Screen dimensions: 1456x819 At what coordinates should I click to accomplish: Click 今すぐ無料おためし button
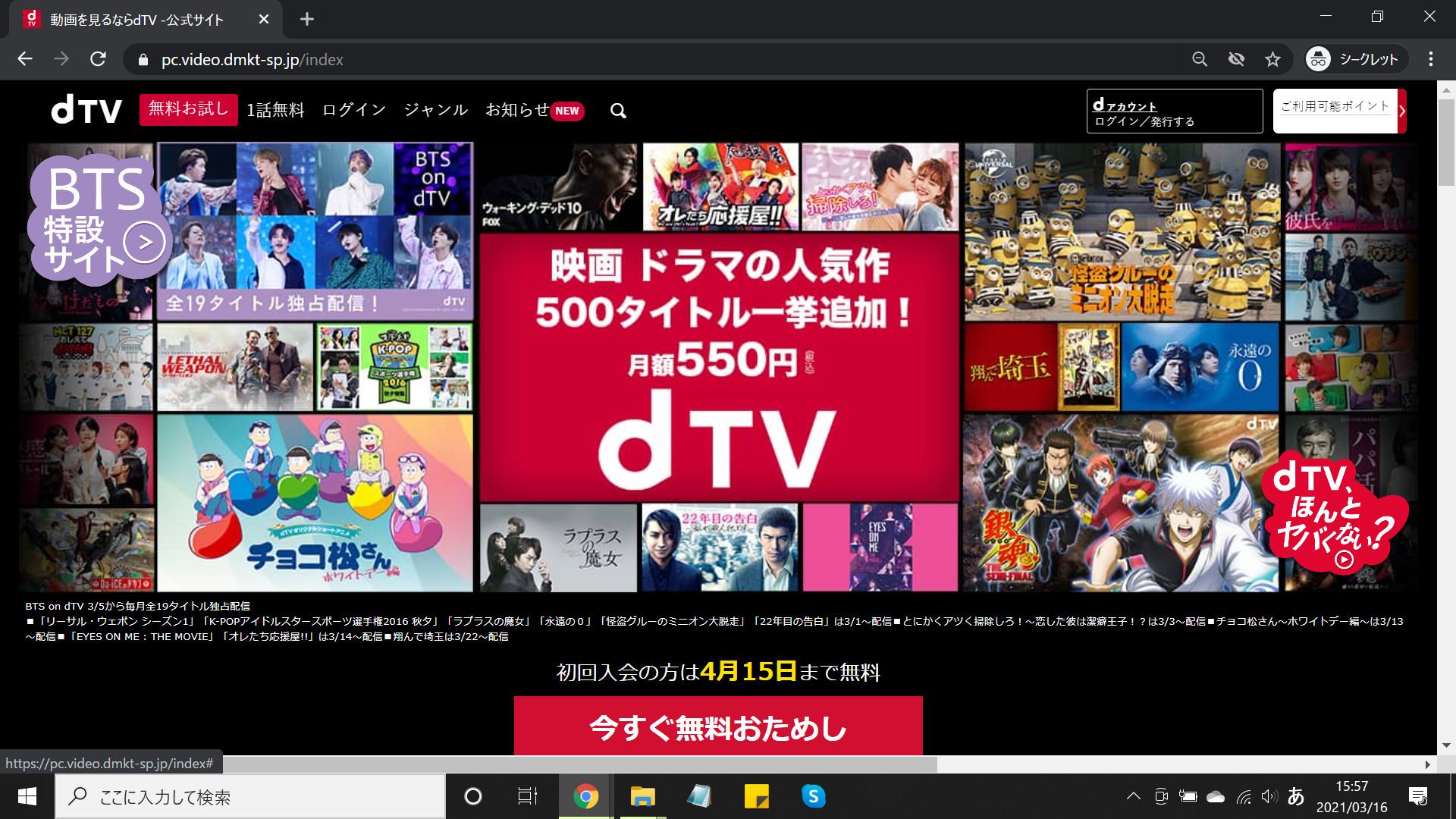tap(718, 726)
